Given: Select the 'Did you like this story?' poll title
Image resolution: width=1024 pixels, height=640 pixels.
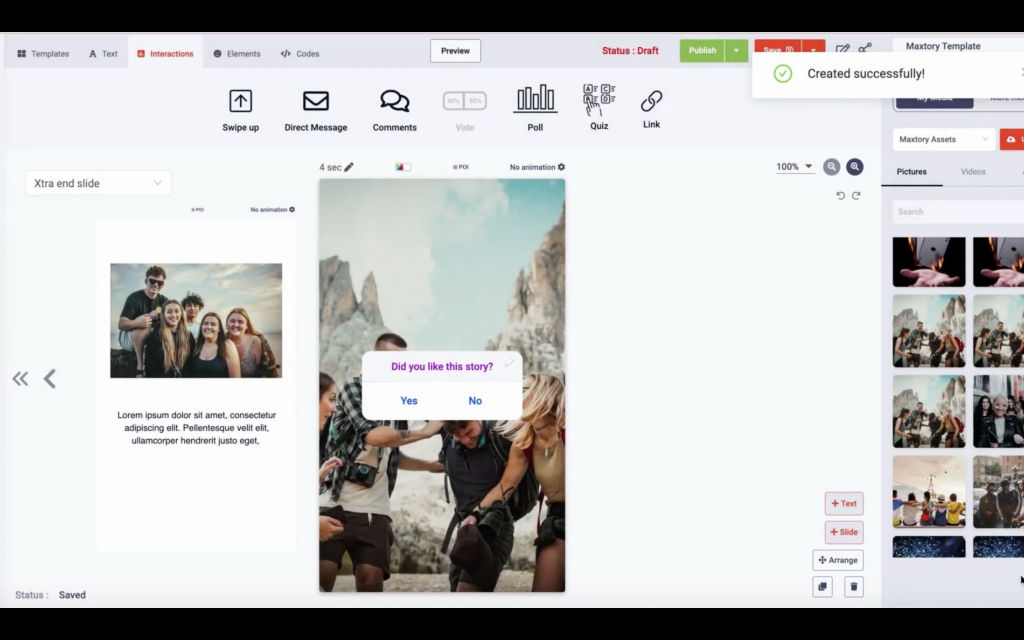Looking at the screenshot, I should click(441, 367).
